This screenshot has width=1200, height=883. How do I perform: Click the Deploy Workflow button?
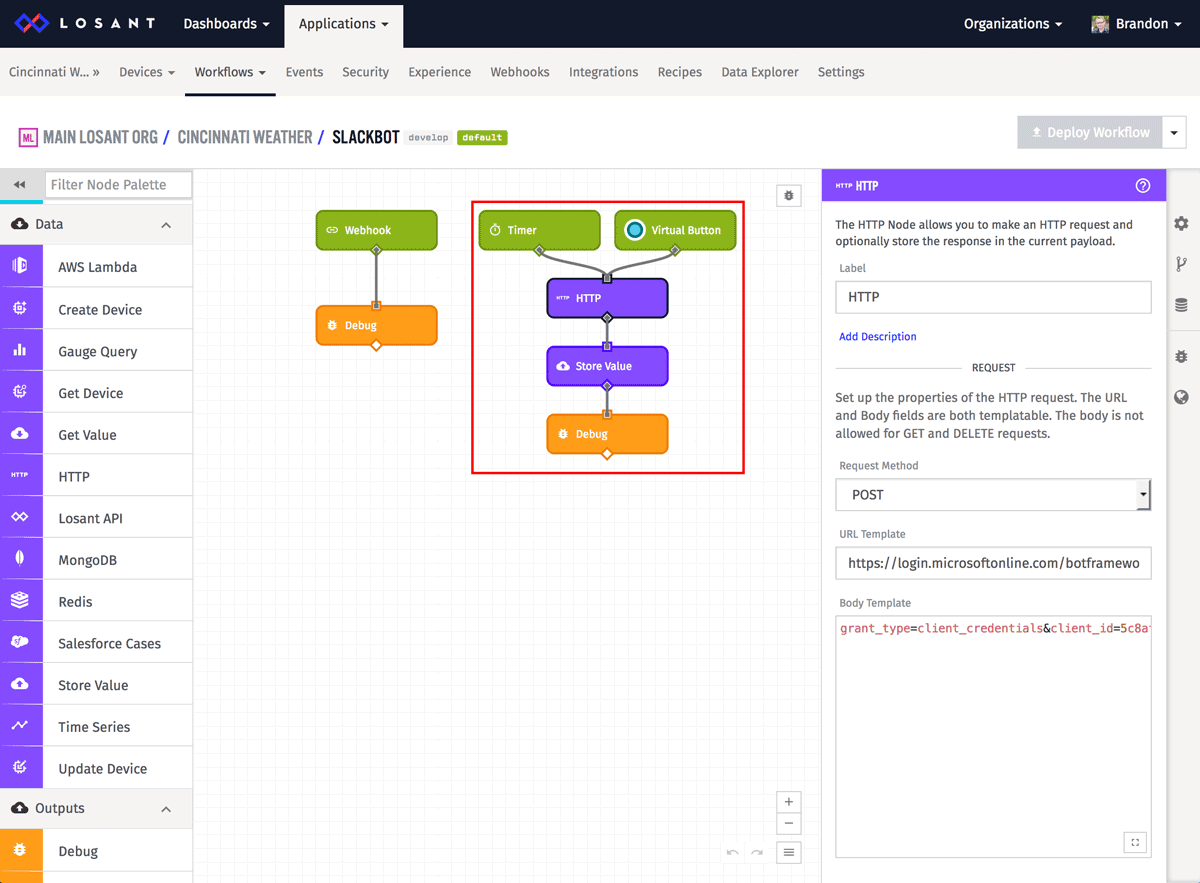(1090, 132)
